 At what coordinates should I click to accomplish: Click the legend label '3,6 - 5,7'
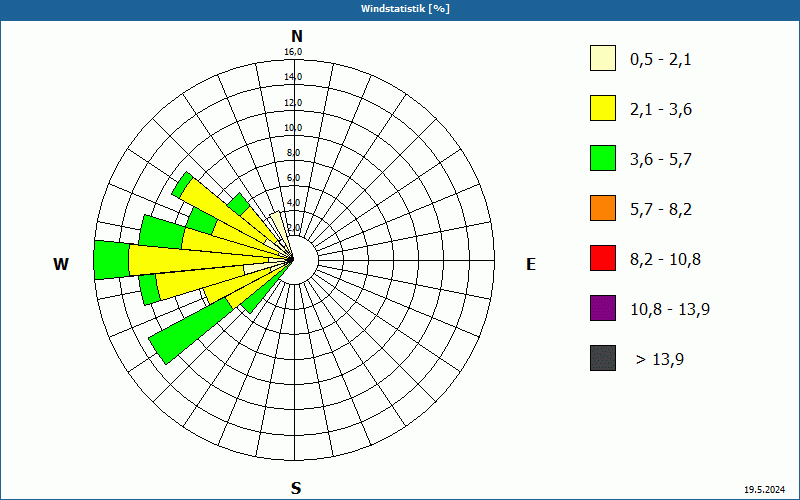click(x=661, y=160)
